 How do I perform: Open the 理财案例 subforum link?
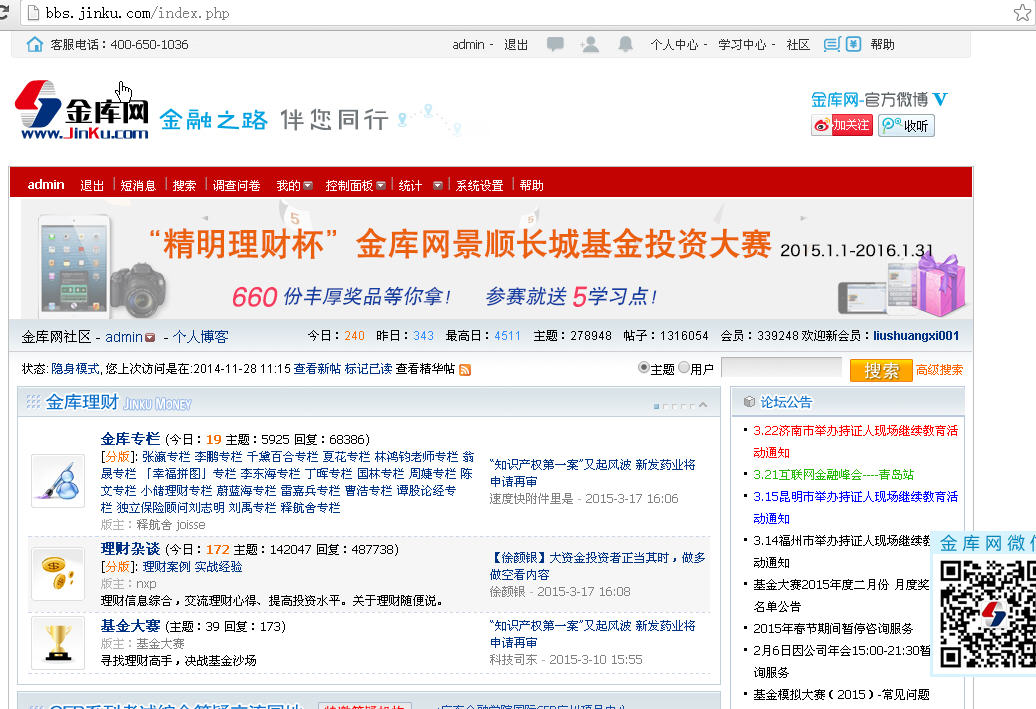(x=166, y=567)
